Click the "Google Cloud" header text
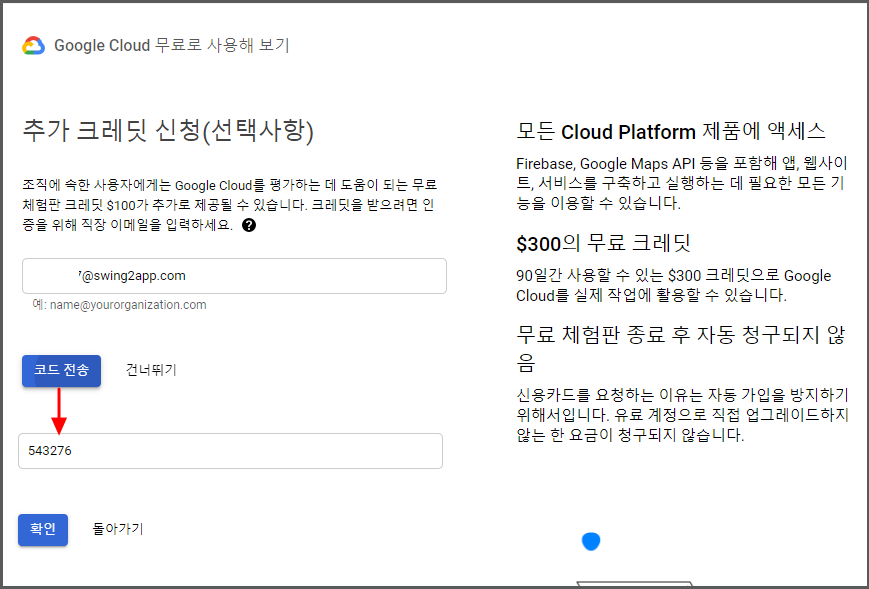This screenshot has width=869, height=589. (102, 46)
